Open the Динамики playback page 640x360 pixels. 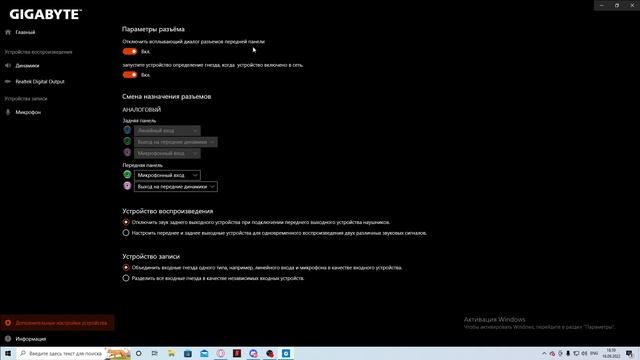(x=27, y=66)
